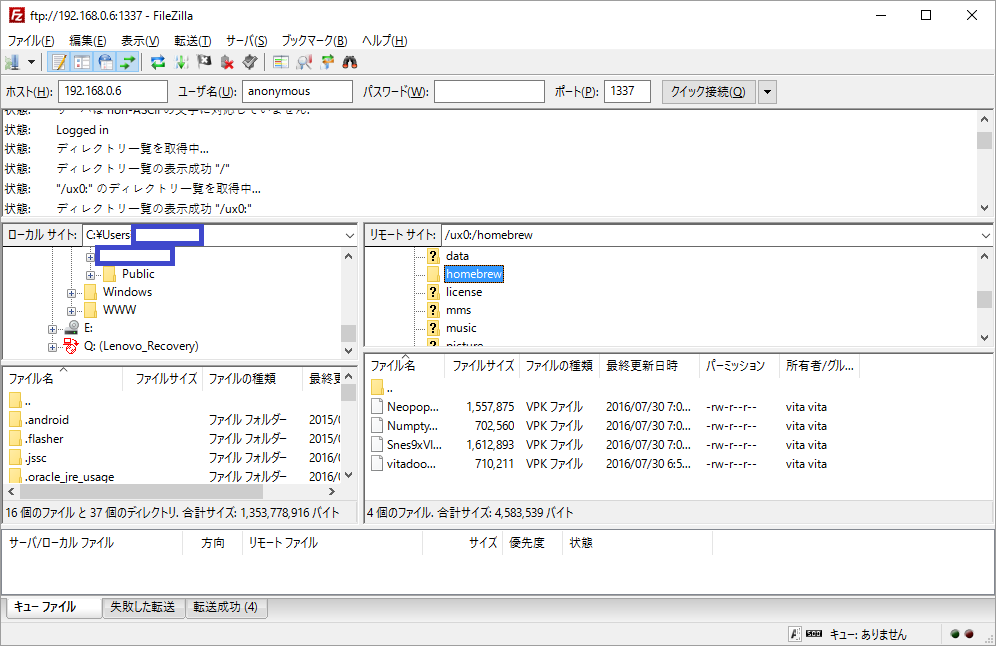Select the music folder in remote tree
This screenshot has width=996, height=646.
tap(461, 328)
